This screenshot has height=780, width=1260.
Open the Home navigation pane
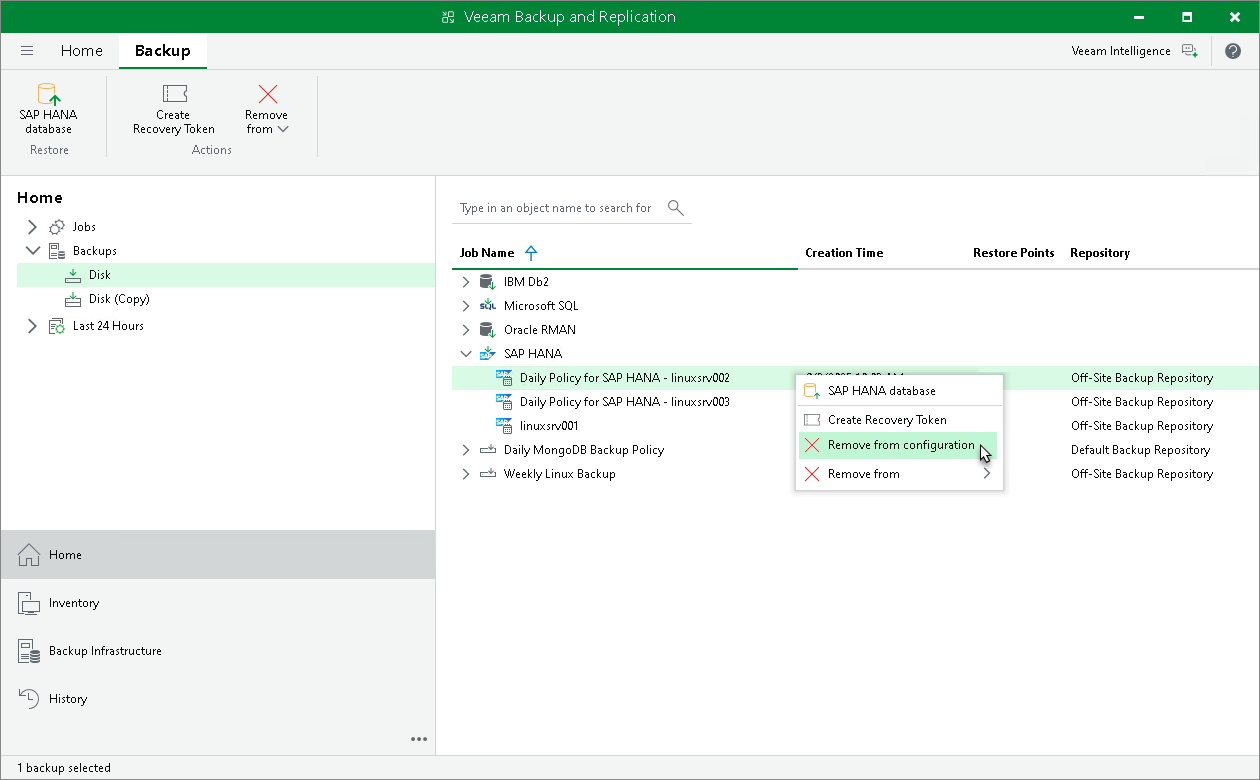218,554
